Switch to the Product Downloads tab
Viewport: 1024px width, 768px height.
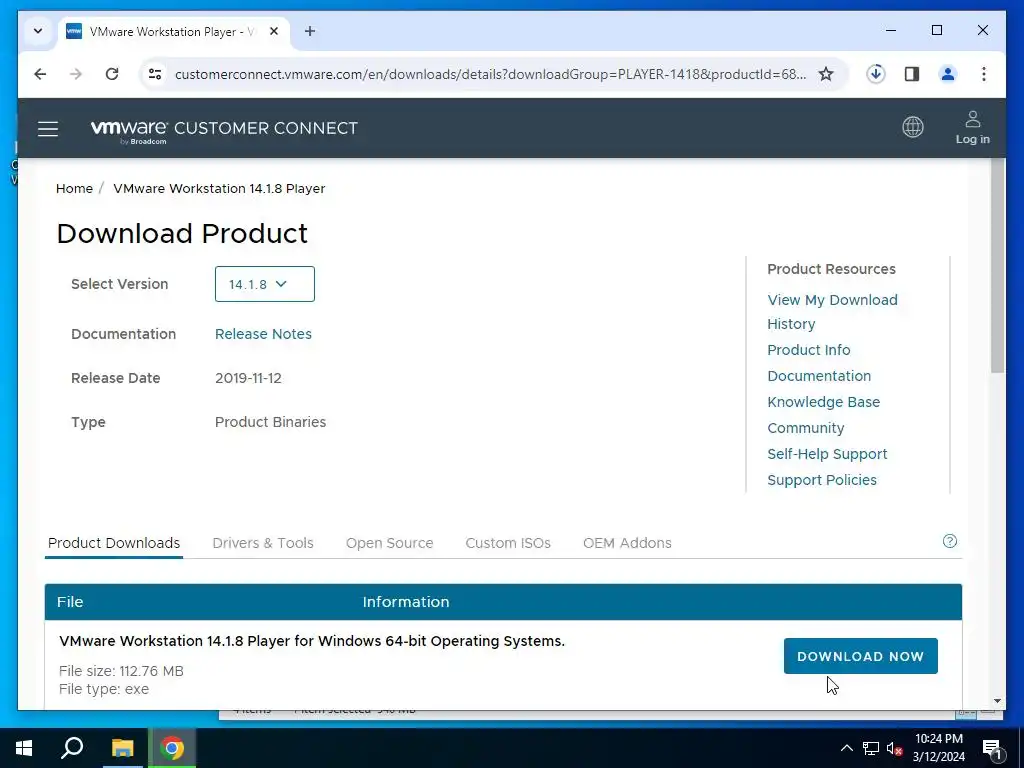coord(114,543)
